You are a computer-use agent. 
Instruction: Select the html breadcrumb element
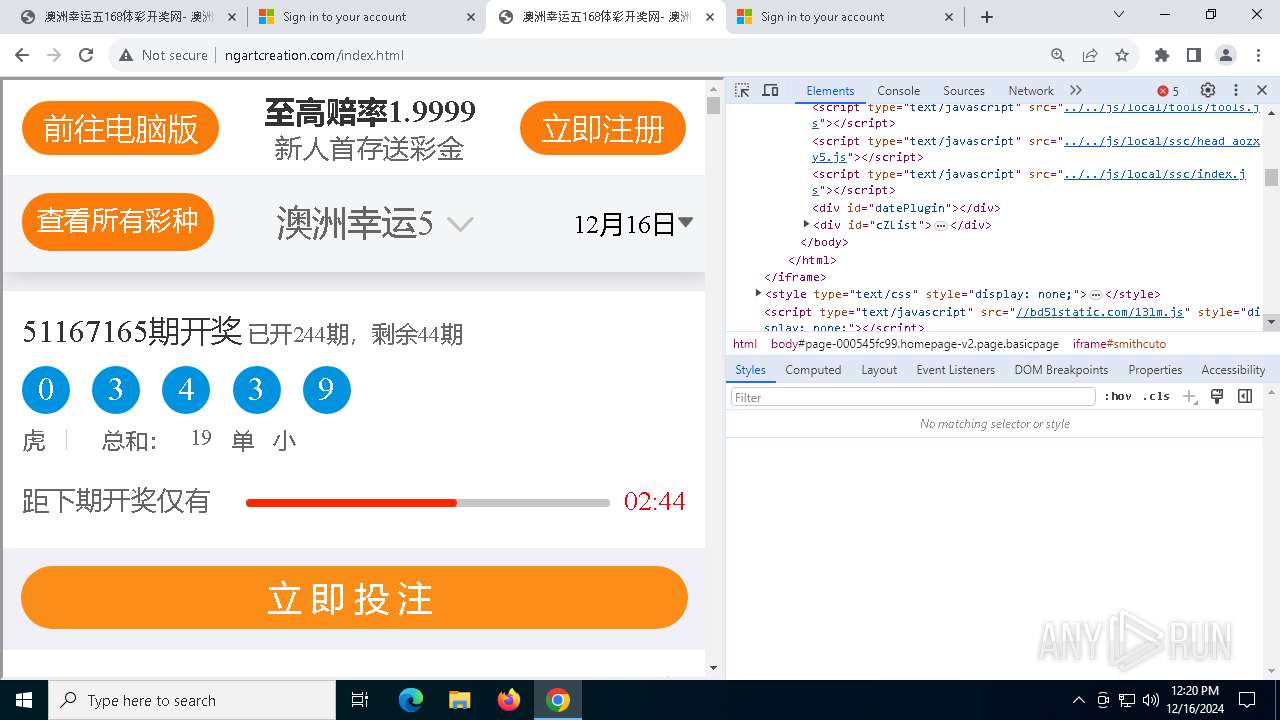coord(745,343)
